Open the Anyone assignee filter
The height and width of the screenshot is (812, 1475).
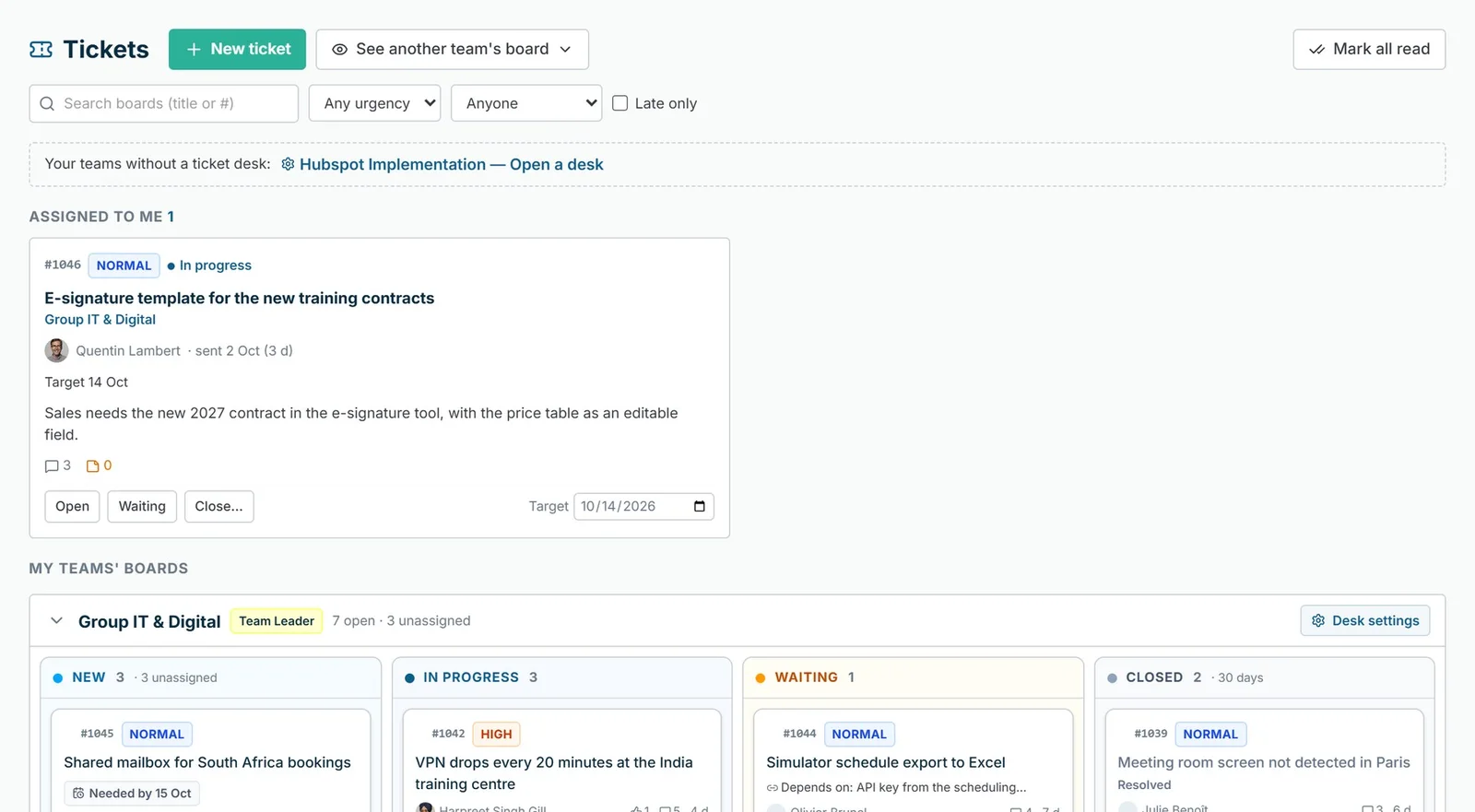tap(526, 103)
